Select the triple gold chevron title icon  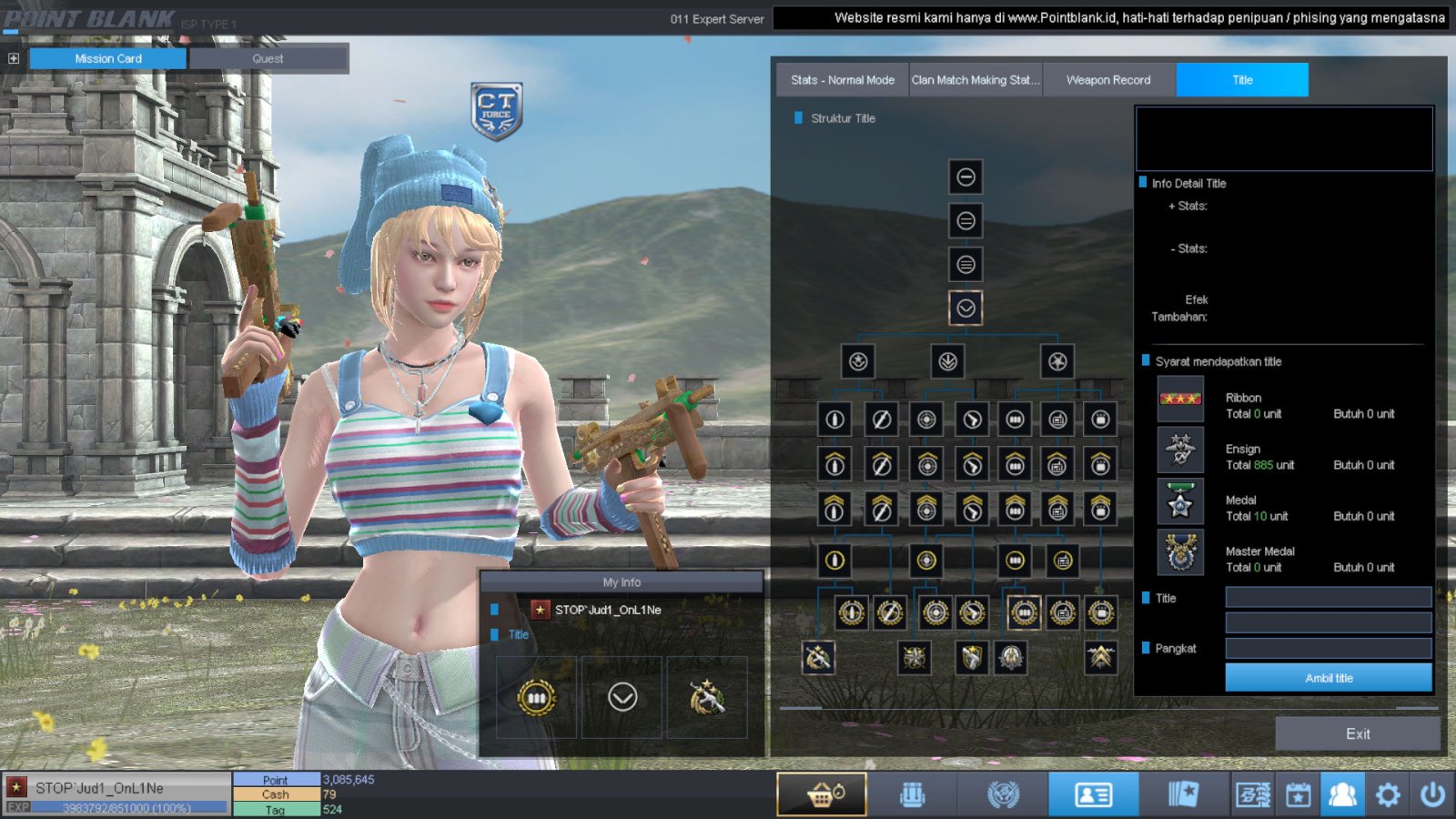click(1101, 657)
